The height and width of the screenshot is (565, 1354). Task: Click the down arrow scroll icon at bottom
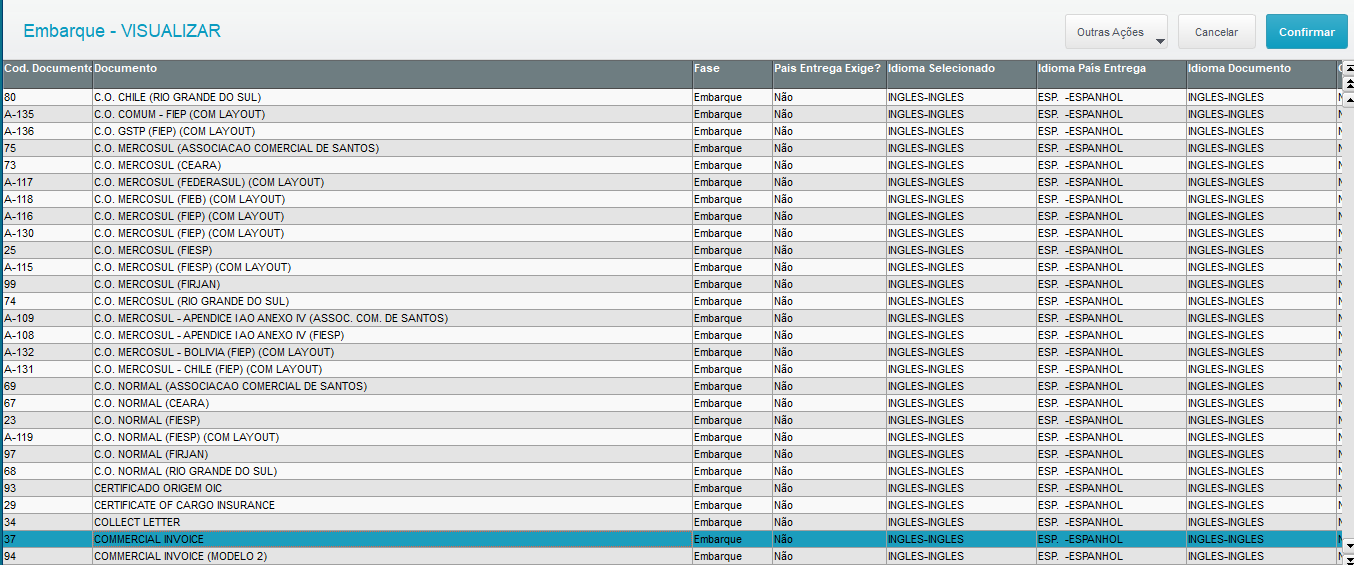pyautogui.click(x=1349, y=546)
